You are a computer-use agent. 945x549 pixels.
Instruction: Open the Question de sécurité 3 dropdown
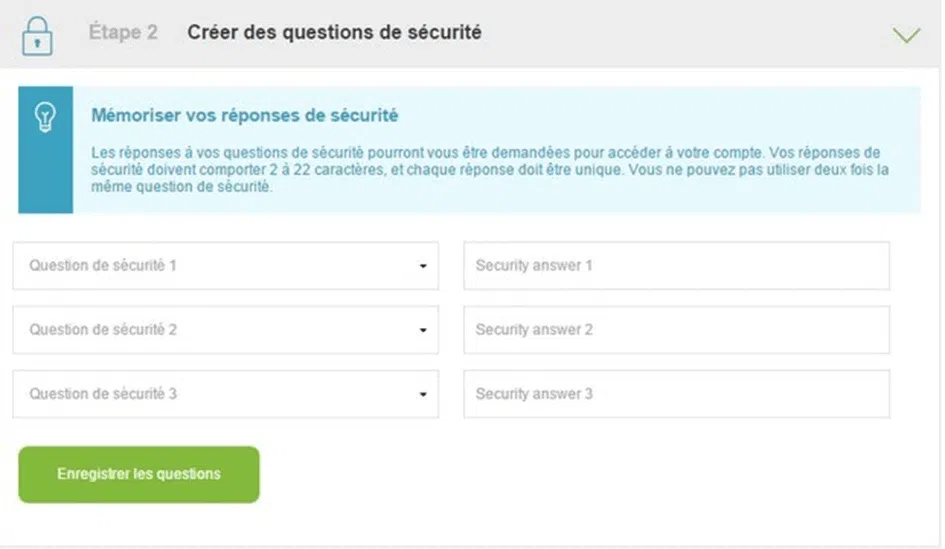[225, 394]
